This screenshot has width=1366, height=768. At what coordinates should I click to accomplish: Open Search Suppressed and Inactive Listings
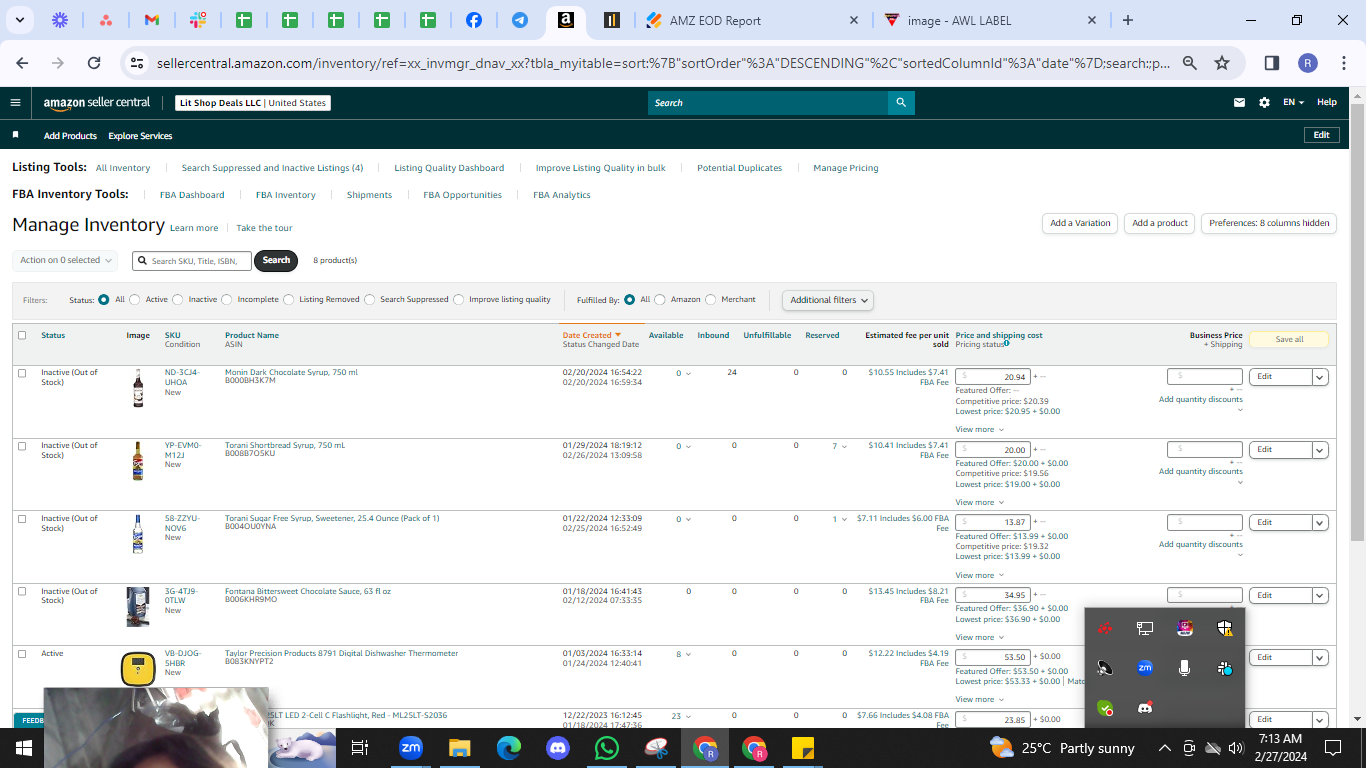pyautogui.click(x=272, y=168)
